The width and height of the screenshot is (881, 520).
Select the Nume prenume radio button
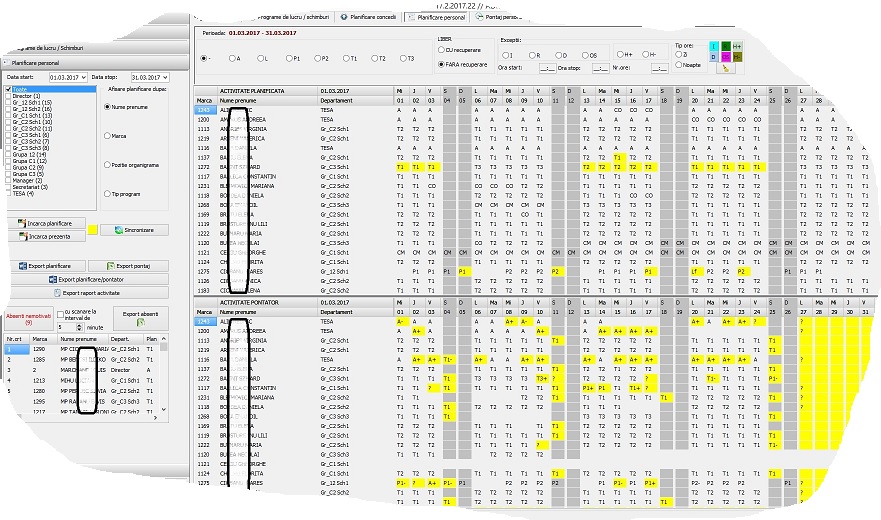point(107,107)
